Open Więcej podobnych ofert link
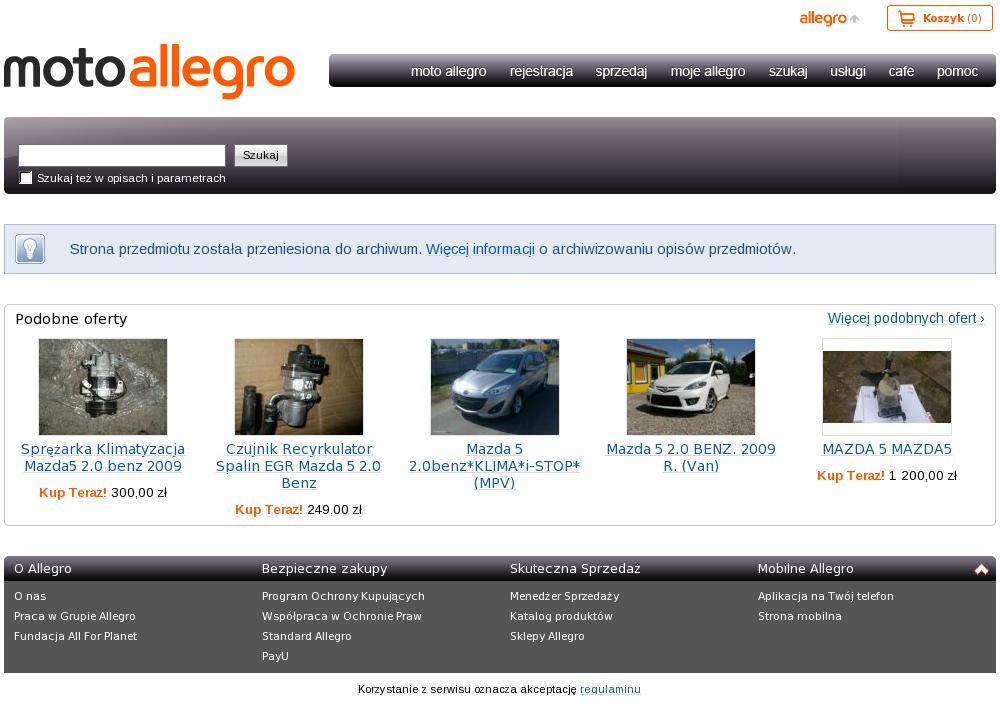This screenshot has width=1000, height=709. pyautogui.click(x=906, y=318)
